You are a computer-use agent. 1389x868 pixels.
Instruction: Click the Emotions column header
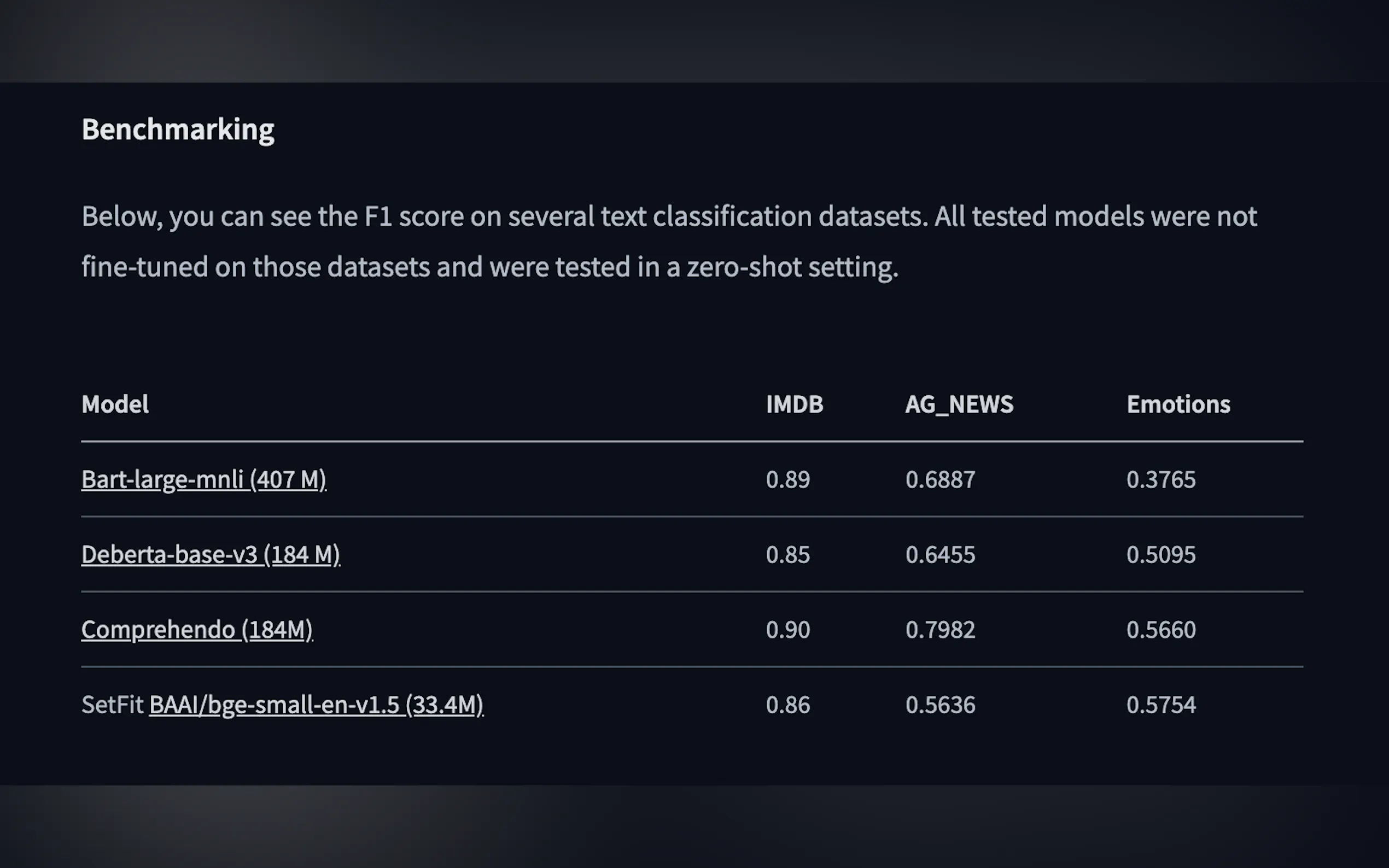click(1178, 404)
